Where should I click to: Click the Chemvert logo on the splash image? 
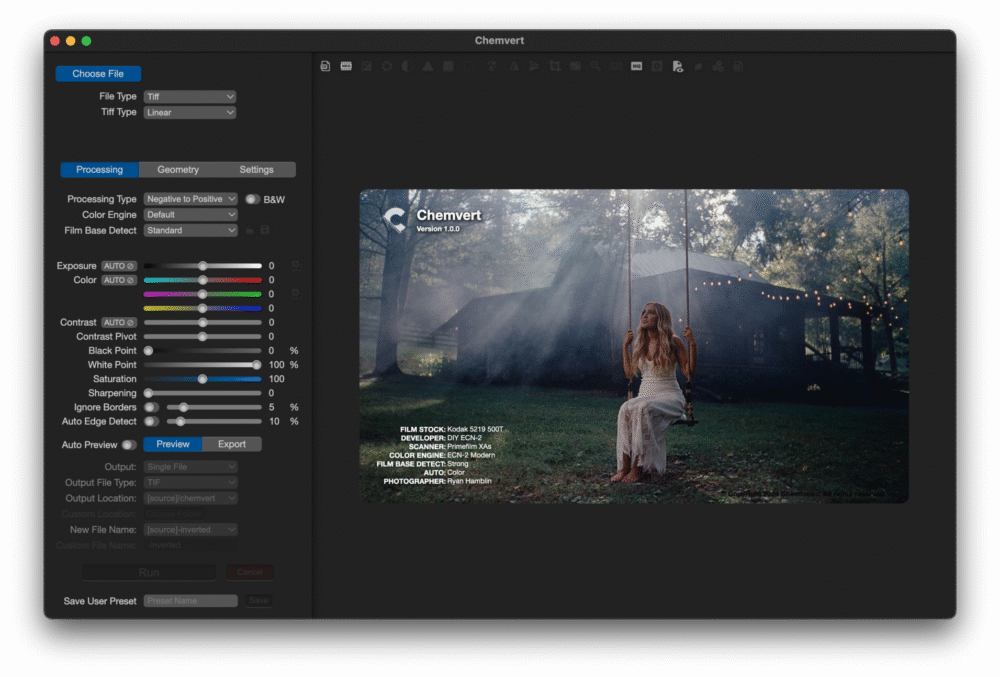(395, 220)
